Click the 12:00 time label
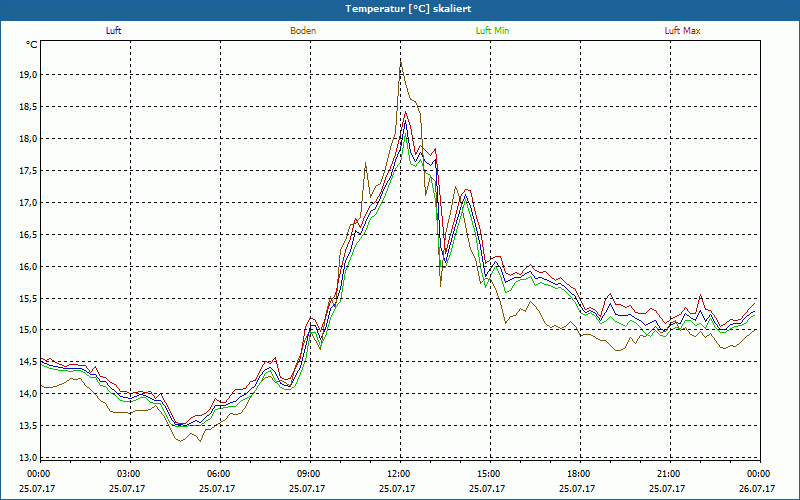The width and height of the screenshot is (800, 500). click(x=399, y=474)
